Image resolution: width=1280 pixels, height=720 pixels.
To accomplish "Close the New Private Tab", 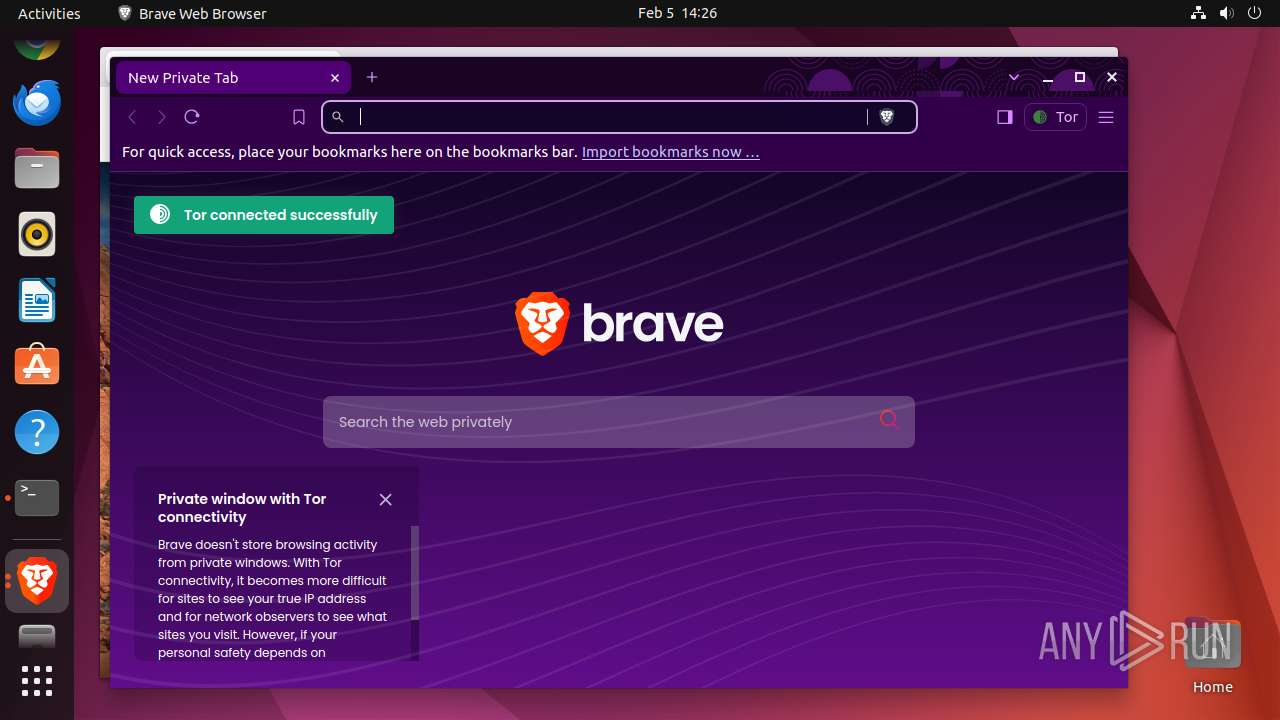I will [x=335, y=78].
